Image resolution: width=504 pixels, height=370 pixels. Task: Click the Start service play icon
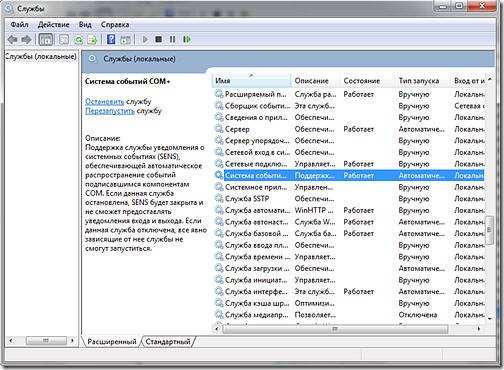coord(145,39)
